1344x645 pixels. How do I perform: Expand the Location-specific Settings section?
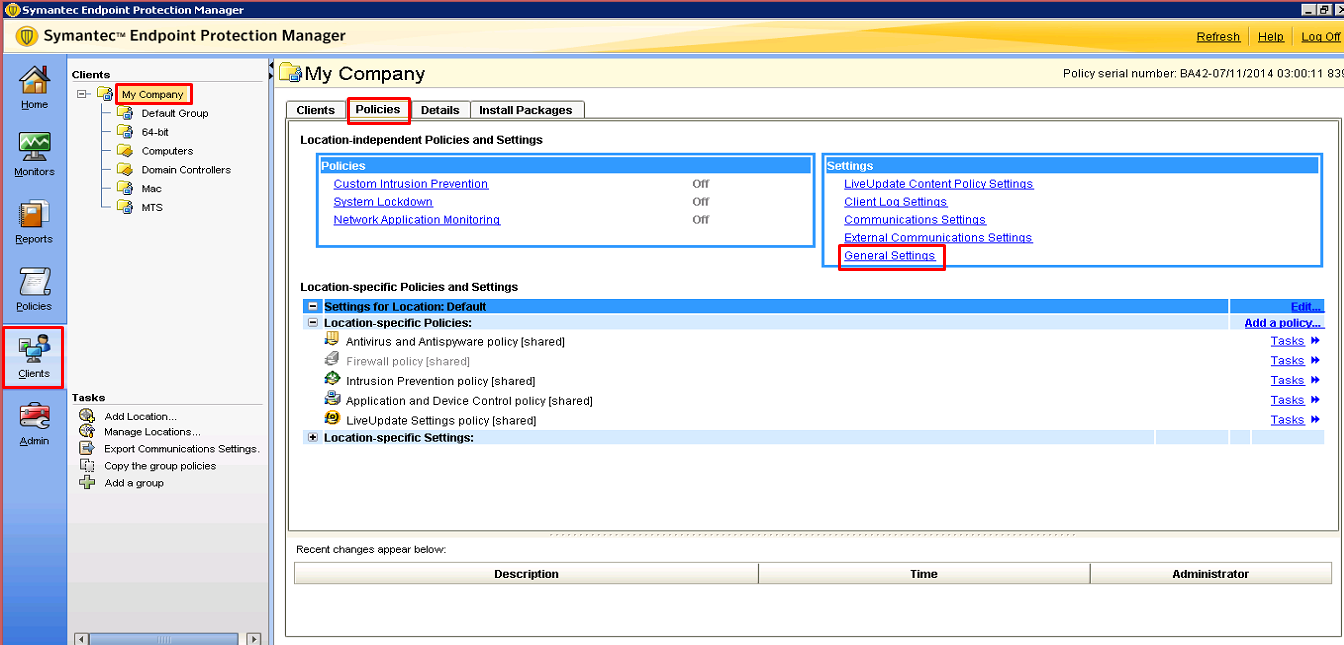tap(313, 437)
